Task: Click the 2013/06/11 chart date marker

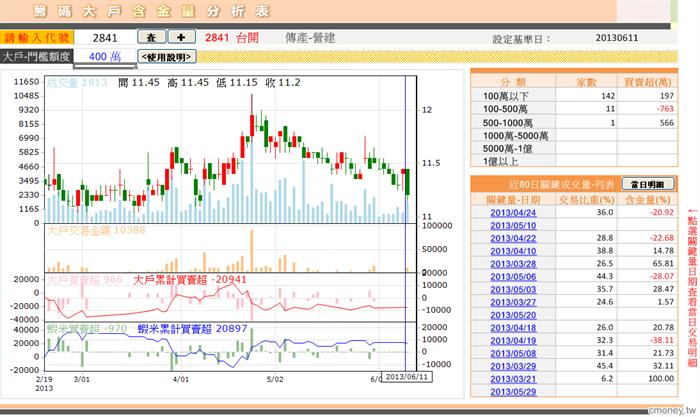Action: click(406, 377)
